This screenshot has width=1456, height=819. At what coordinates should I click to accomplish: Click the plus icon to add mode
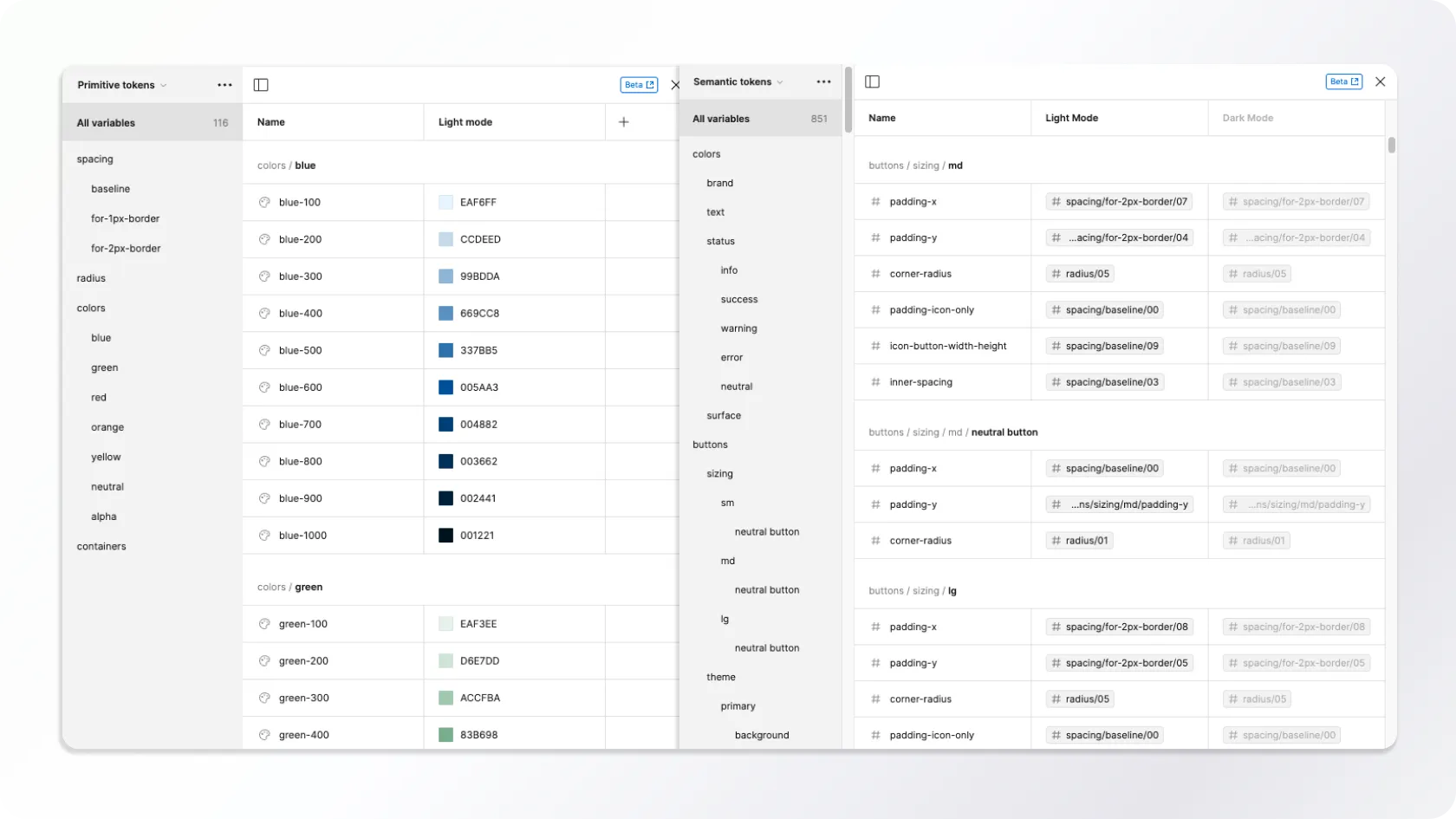623,122
